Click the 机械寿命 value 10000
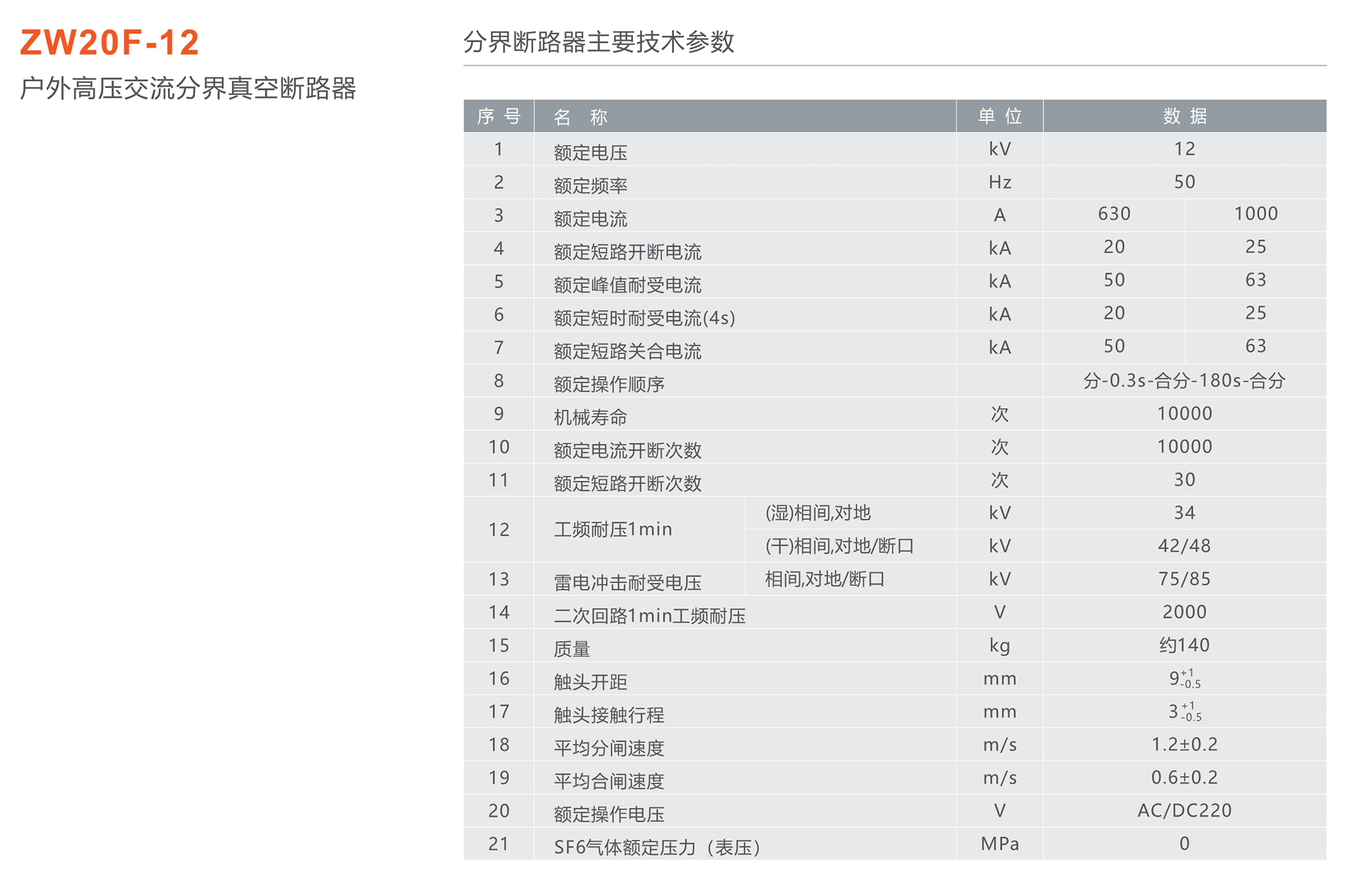 pos(1185,413)
